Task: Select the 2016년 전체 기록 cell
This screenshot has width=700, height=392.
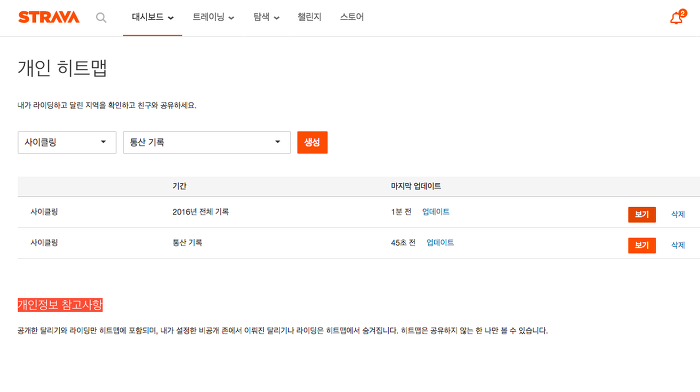Action: 200,212
